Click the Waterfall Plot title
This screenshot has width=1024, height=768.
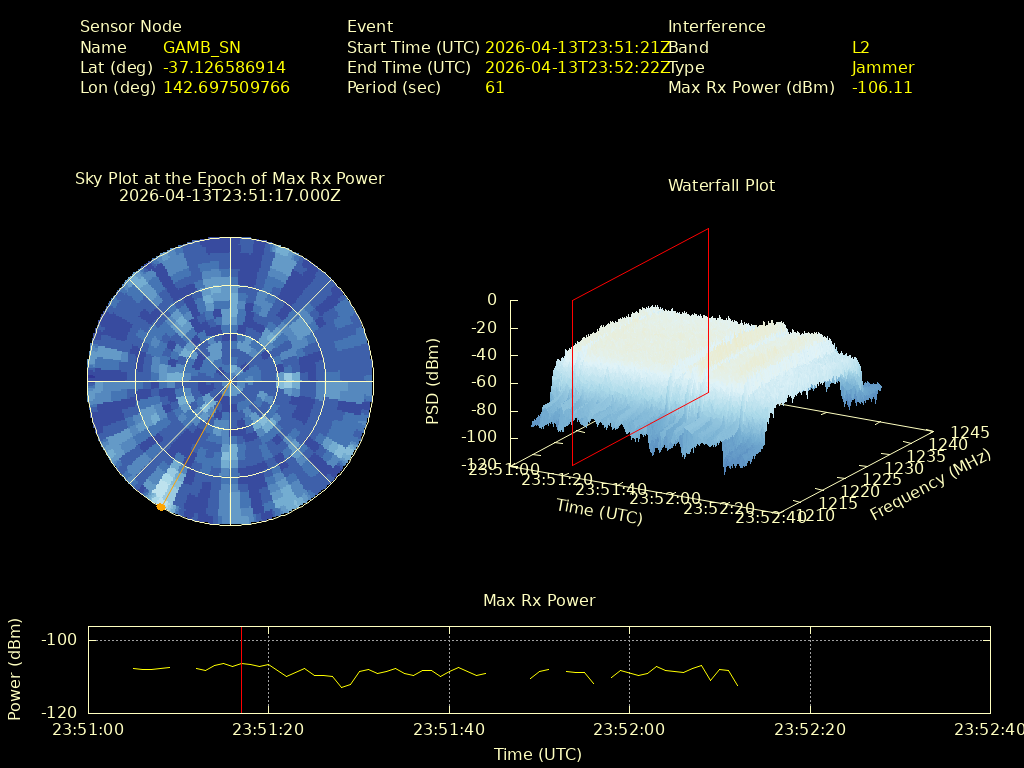click(721, 186)
